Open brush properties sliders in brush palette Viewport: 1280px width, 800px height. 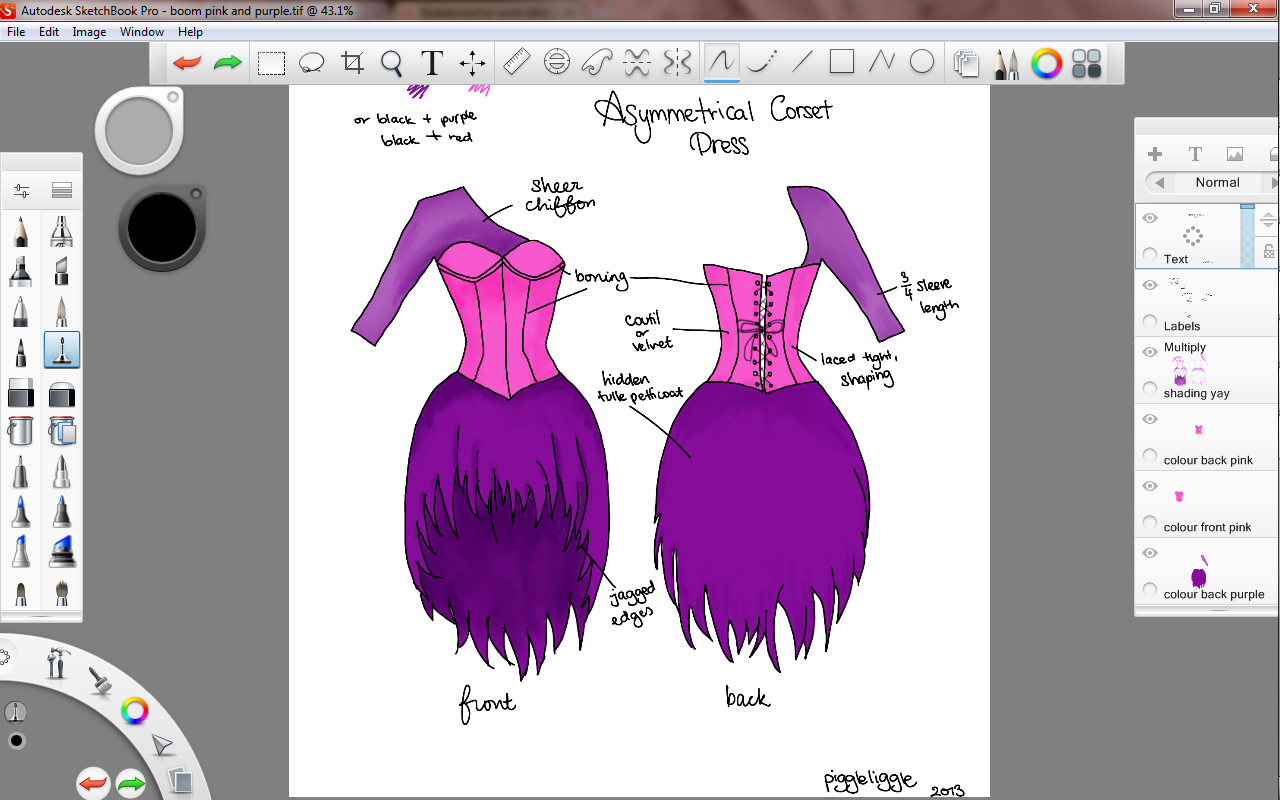coord(22,190)
